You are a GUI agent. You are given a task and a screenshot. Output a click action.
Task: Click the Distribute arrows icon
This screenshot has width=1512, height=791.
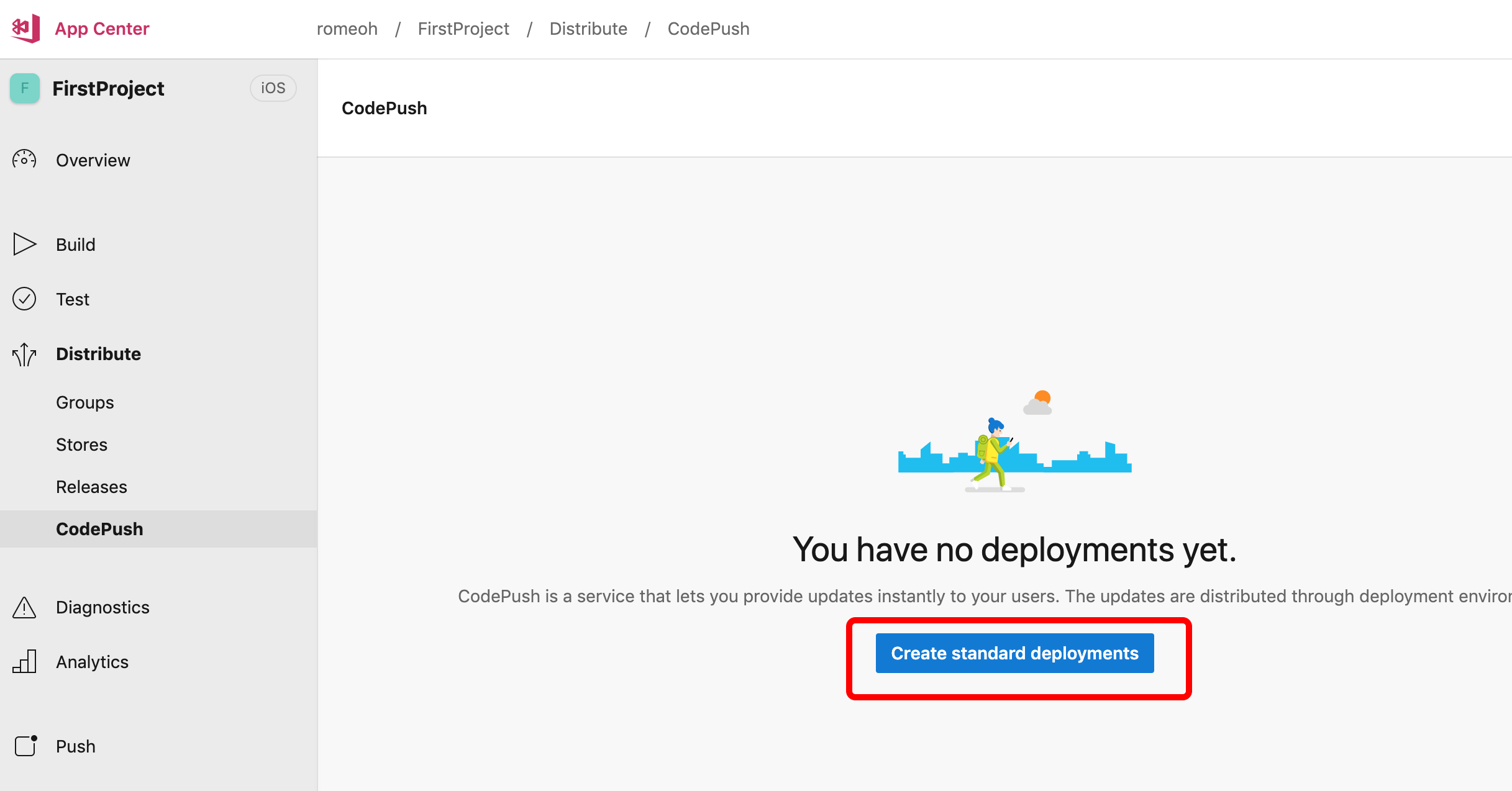tap(24, 354)
